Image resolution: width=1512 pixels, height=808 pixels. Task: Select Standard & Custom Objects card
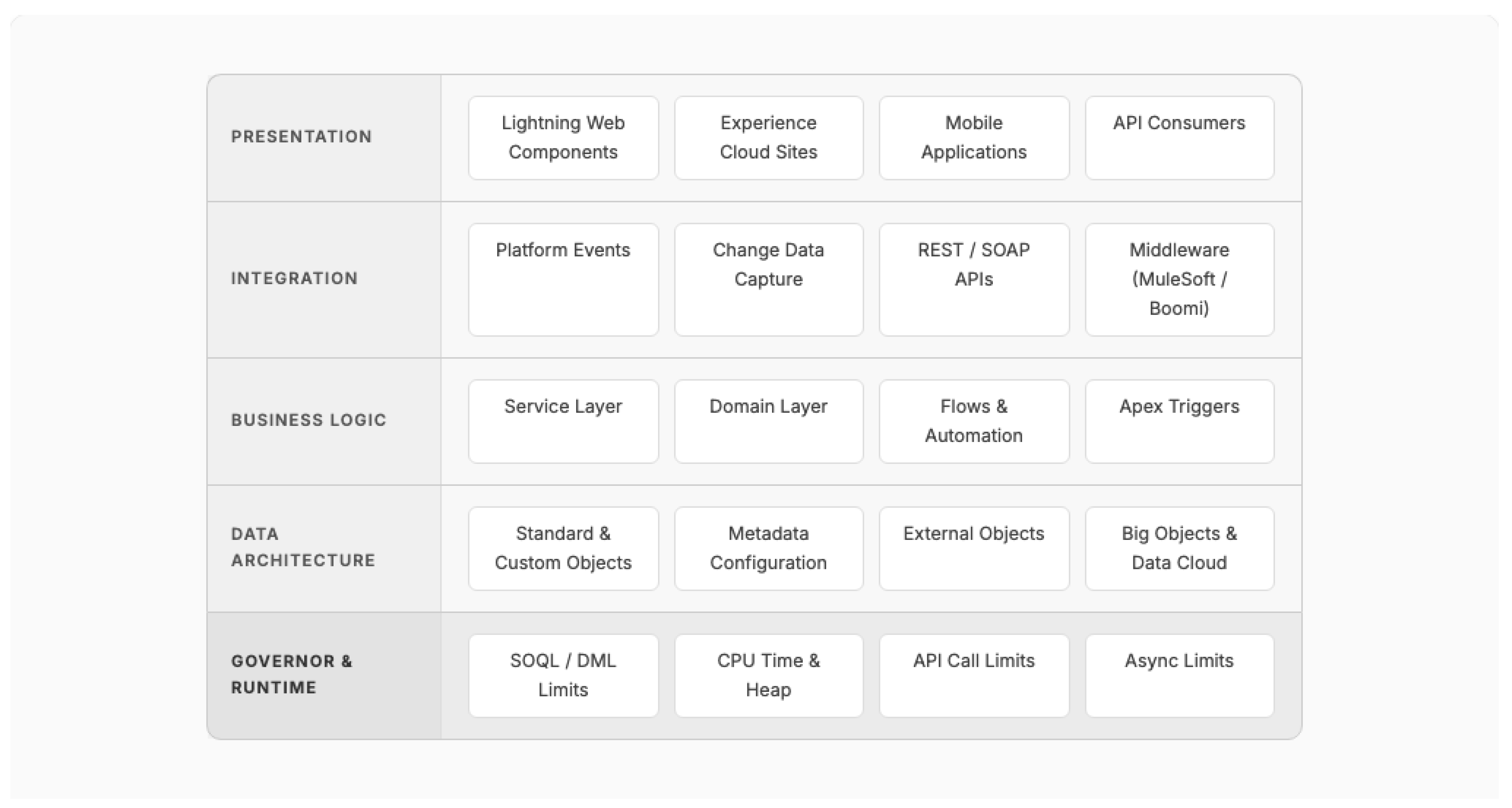tap(563, 549)
